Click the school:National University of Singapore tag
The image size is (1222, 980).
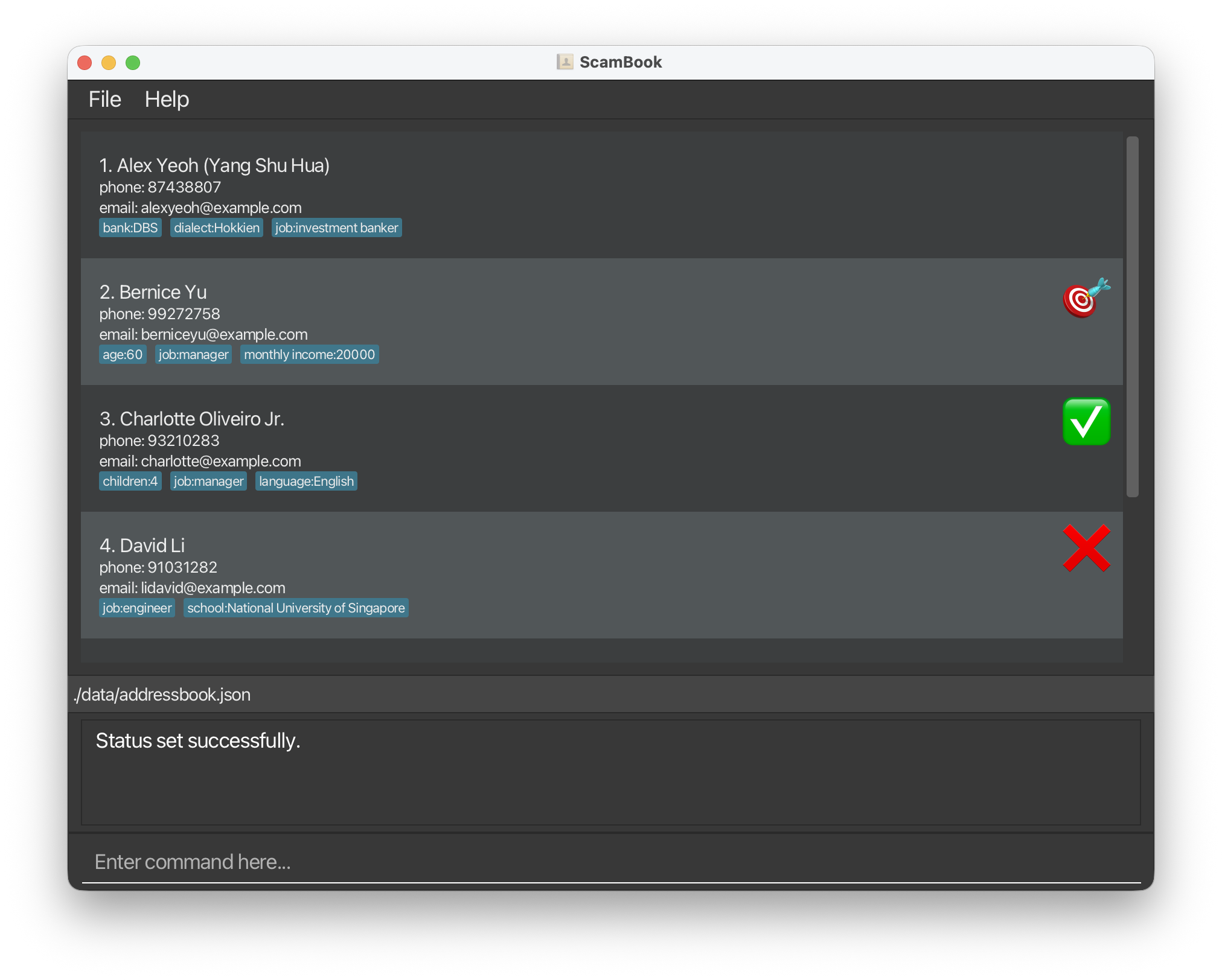(x=296, y=608)
